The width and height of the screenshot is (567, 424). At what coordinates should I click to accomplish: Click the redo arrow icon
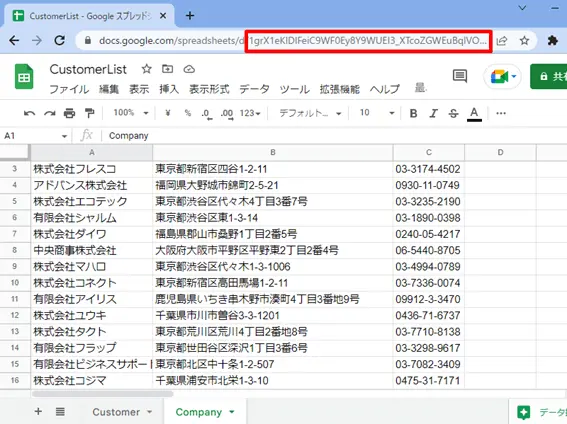click(x=50, y=114)
